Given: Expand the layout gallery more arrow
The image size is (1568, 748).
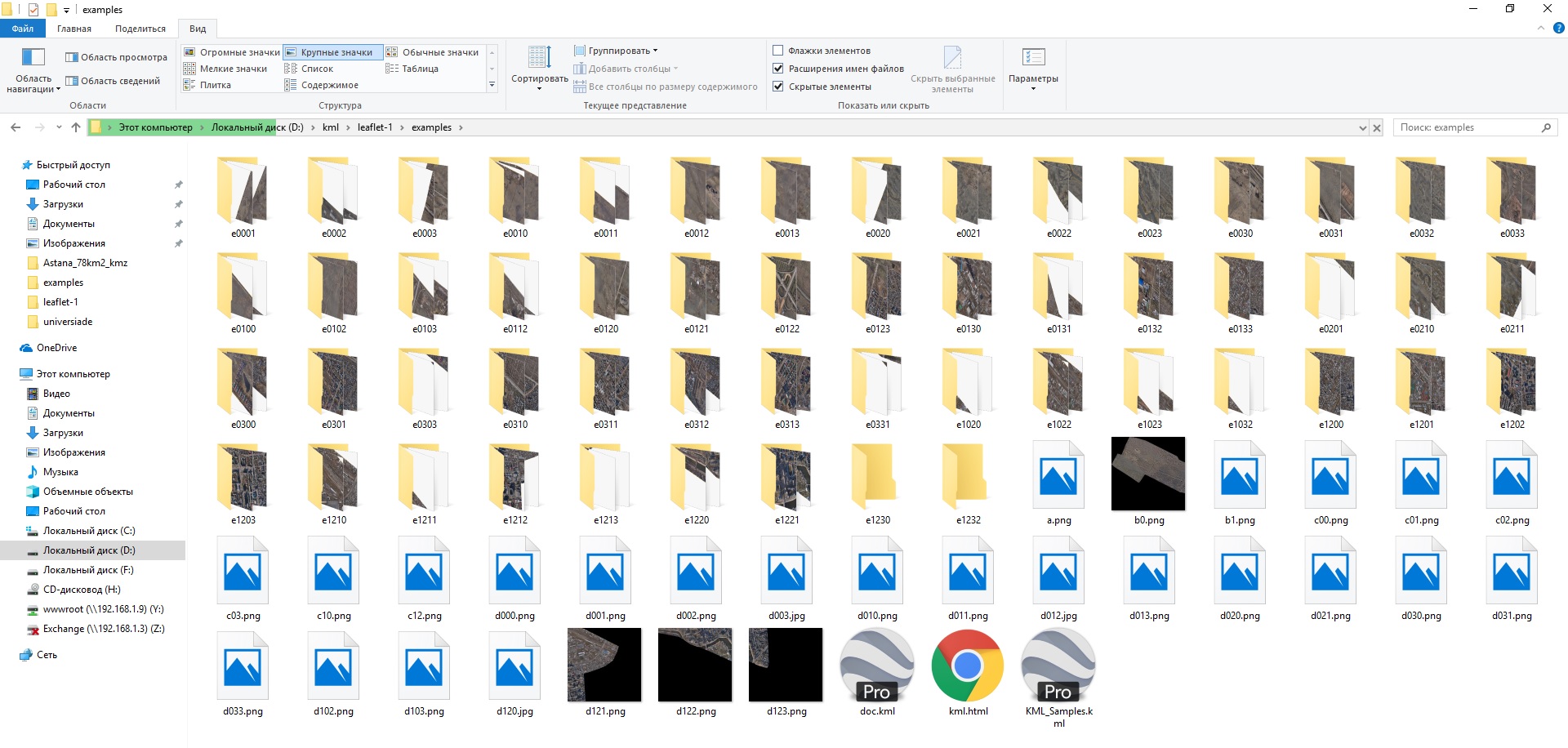Looking at the screenshot, I should (492, 85).
